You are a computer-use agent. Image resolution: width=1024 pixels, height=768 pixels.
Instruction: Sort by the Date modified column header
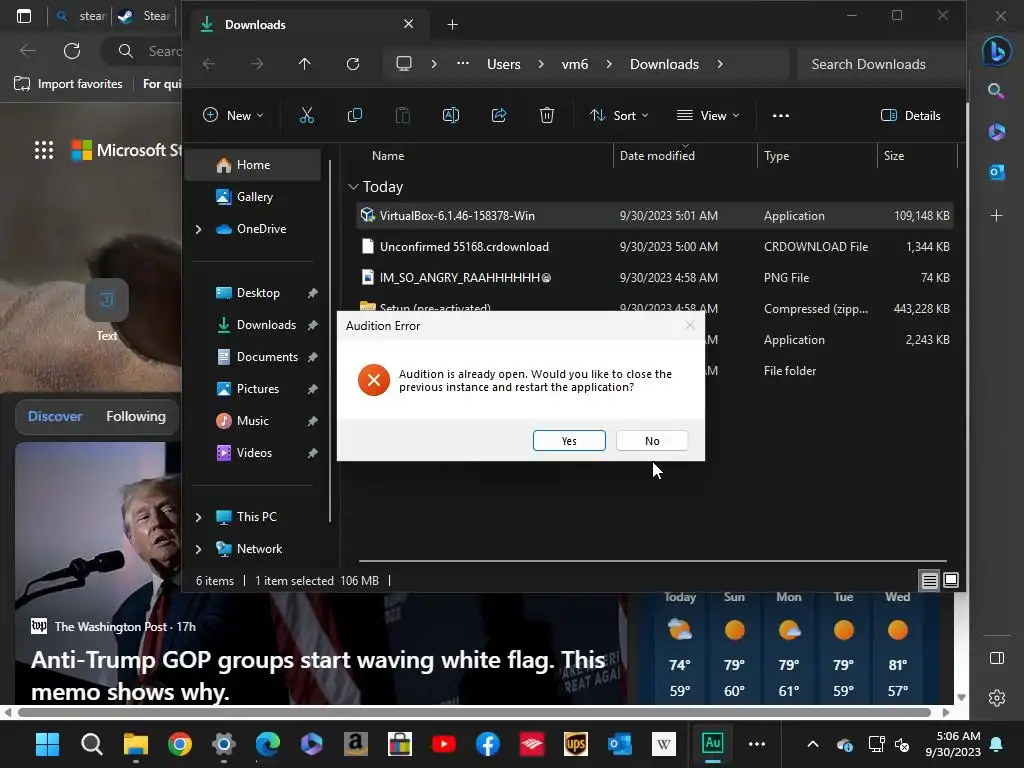657,155
